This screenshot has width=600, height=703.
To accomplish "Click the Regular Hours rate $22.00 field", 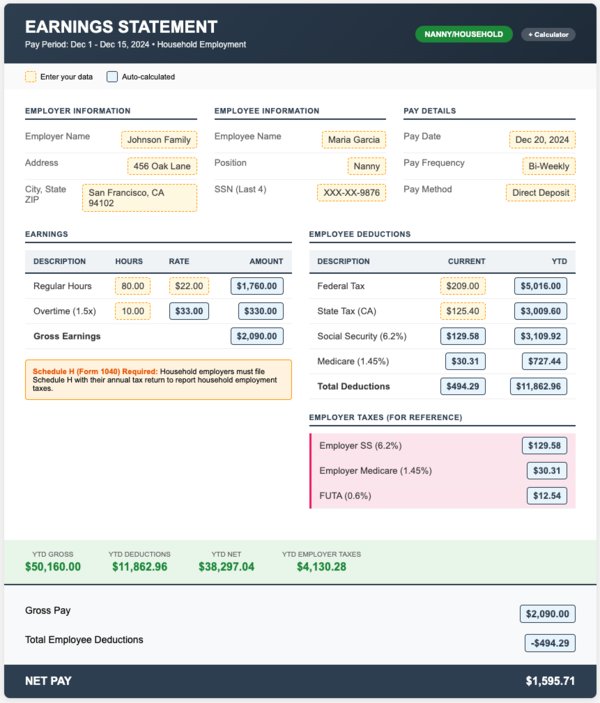I will (188, 286).
